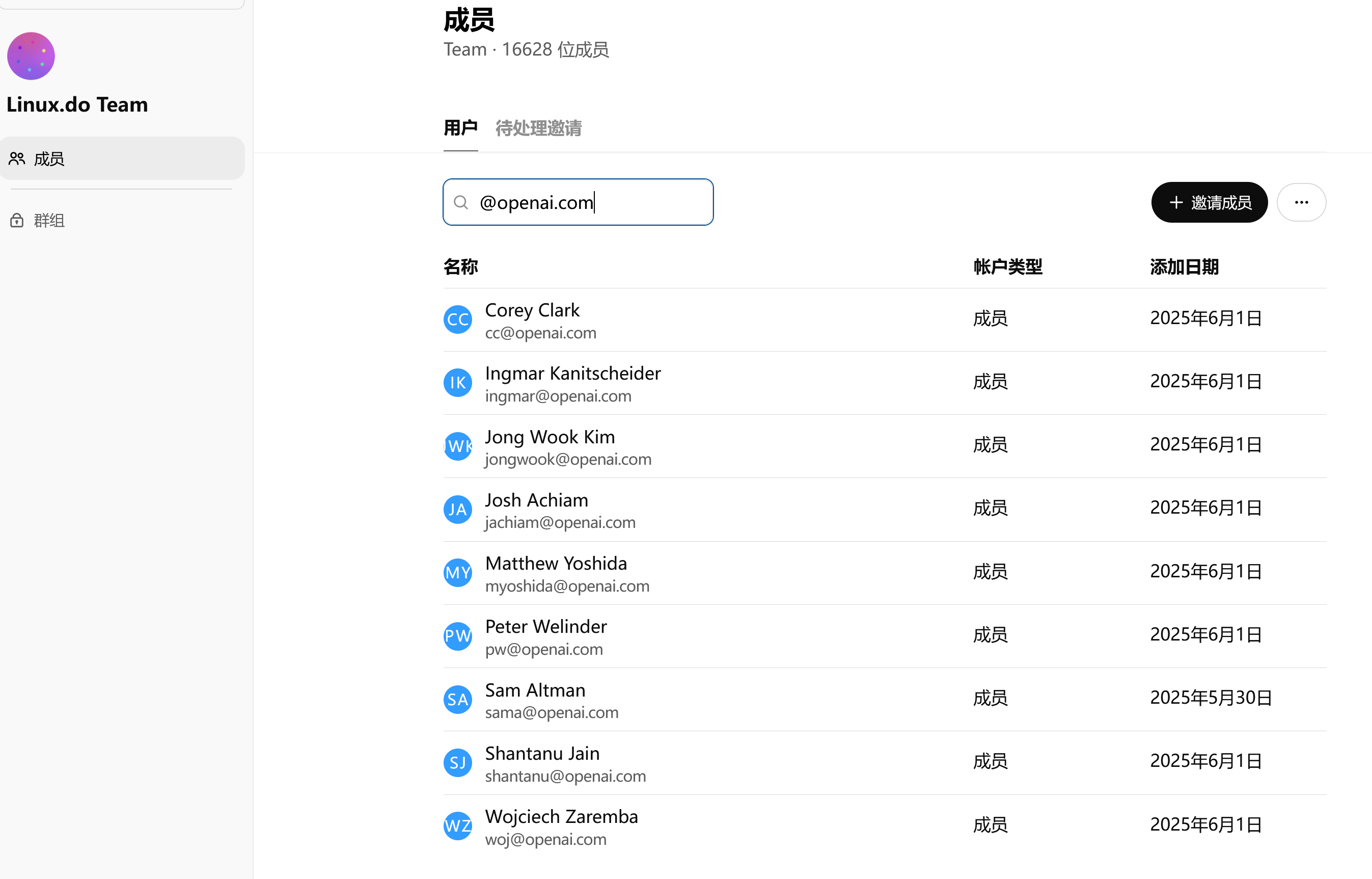Select the name Sam Altman
This screenshot has width=1372, height=879.
click(x=535, y=690)
